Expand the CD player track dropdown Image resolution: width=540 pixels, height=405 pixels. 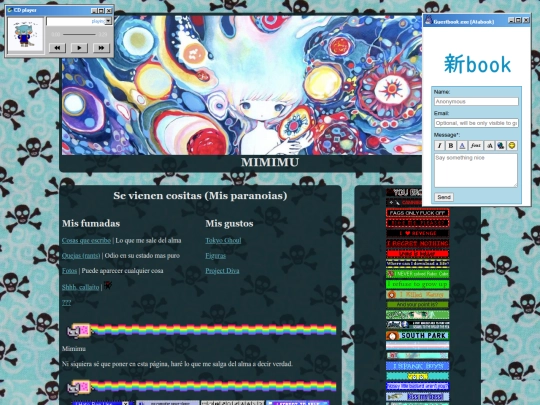pos(108,21)
